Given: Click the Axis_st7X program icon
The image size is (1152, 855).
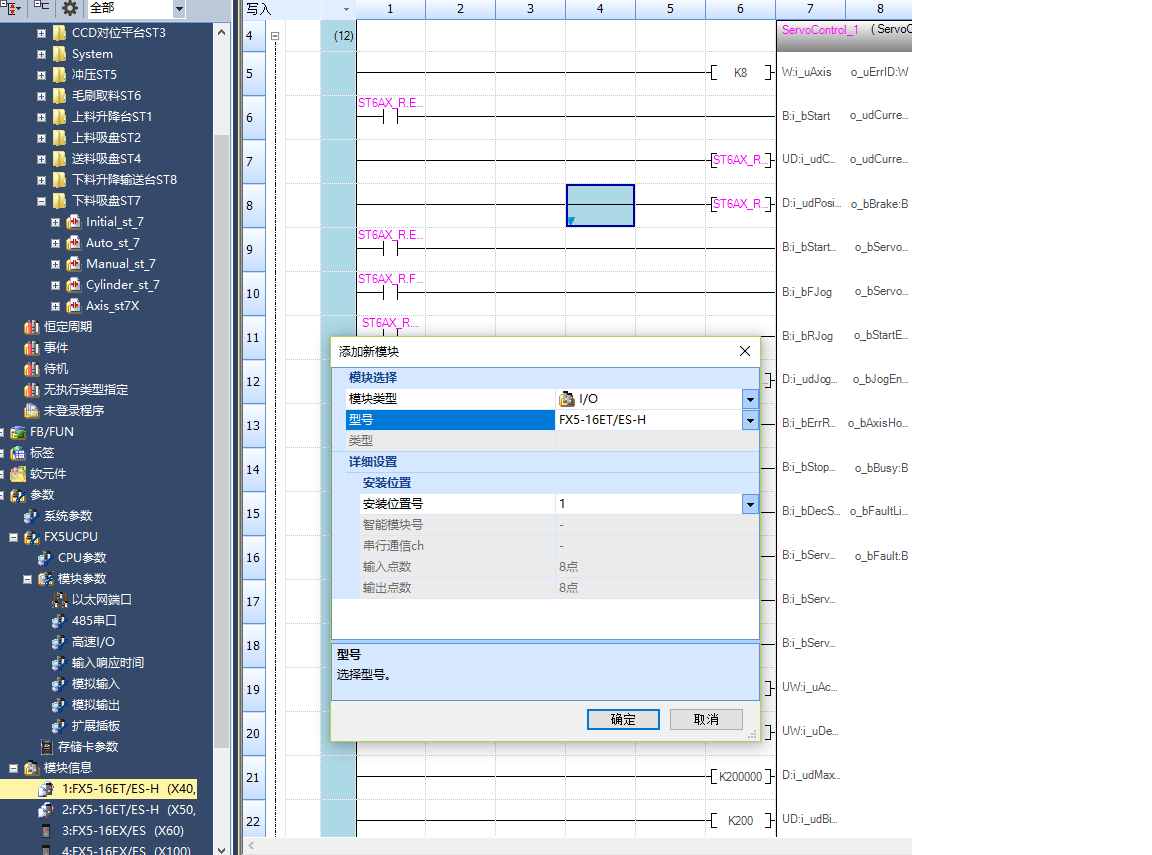Looking at the screenshot, I should (x=73, y=306).
